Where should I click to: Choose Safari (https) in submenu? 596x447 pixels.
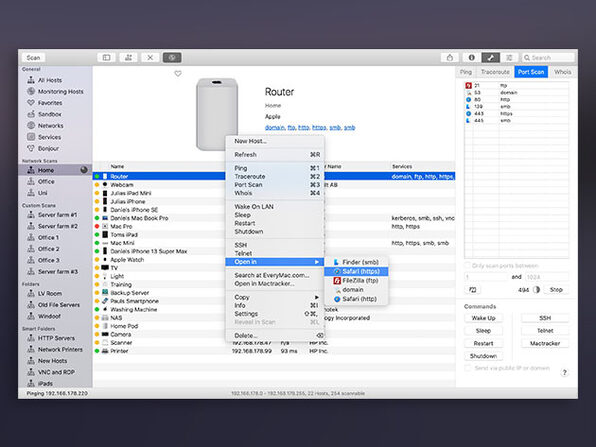click(356, 271)
